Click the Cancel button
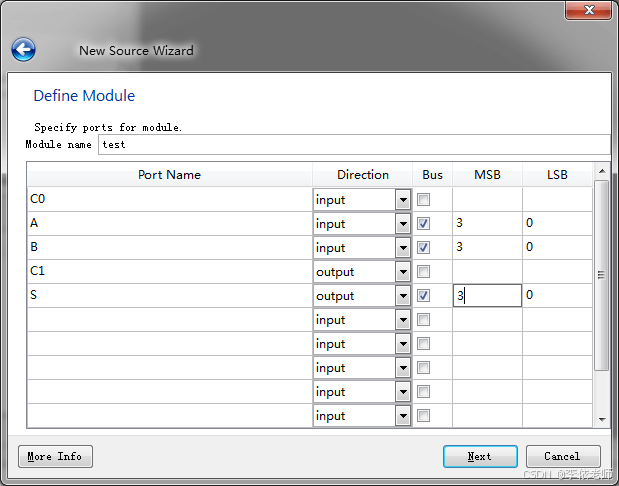Screen dimensions: 619x486 click(x=563, y=456)
